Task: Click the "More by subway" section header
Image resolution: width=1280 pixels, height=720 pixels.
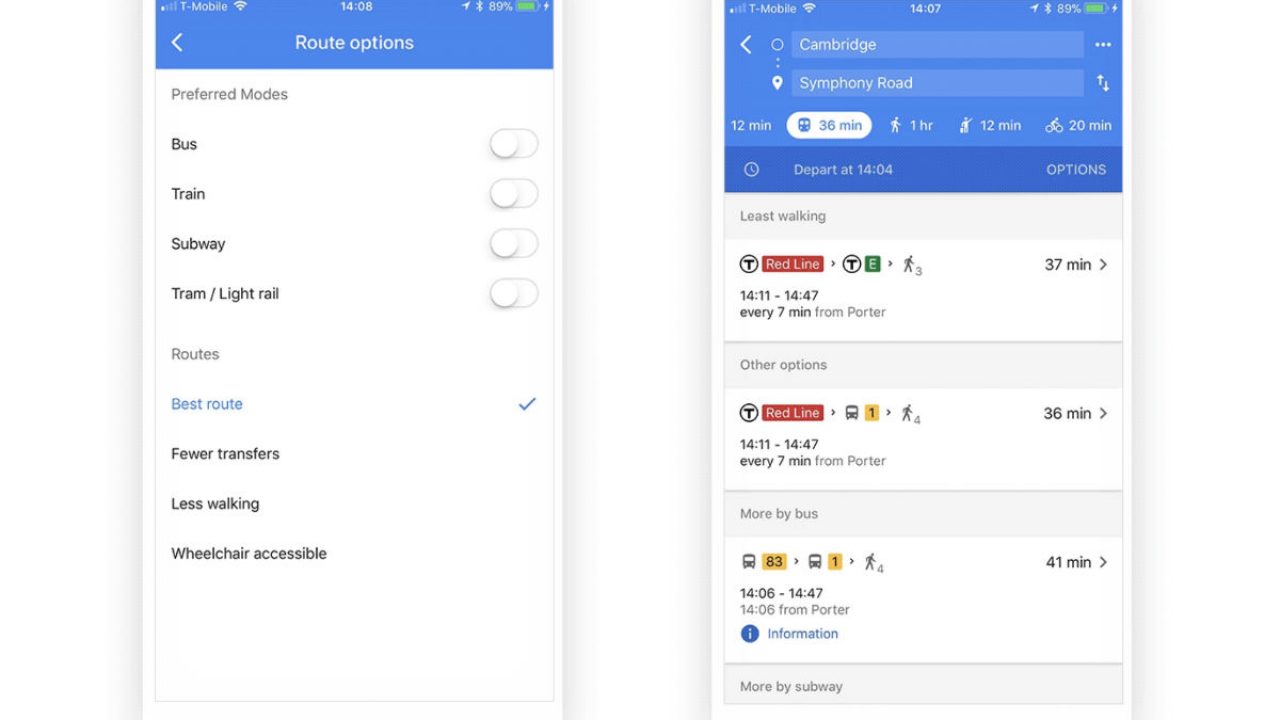Action: click(791, 687)
